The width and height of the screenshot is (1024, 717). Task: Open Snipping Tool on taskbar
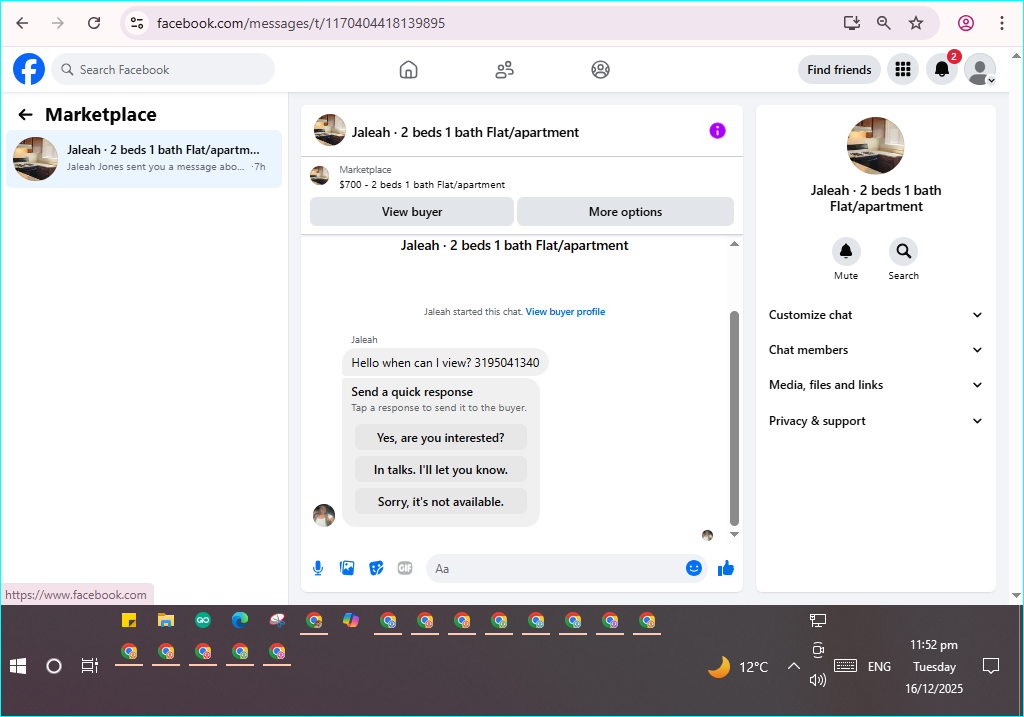point(277,620)
